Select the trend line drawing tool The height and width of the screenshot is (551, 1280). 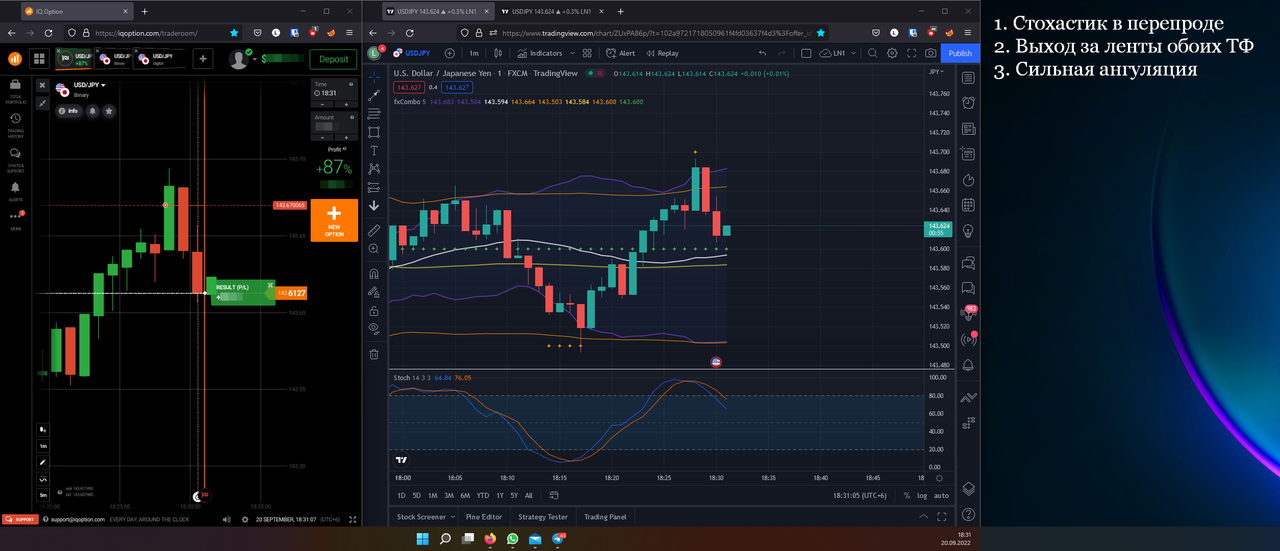coord(374,95)
